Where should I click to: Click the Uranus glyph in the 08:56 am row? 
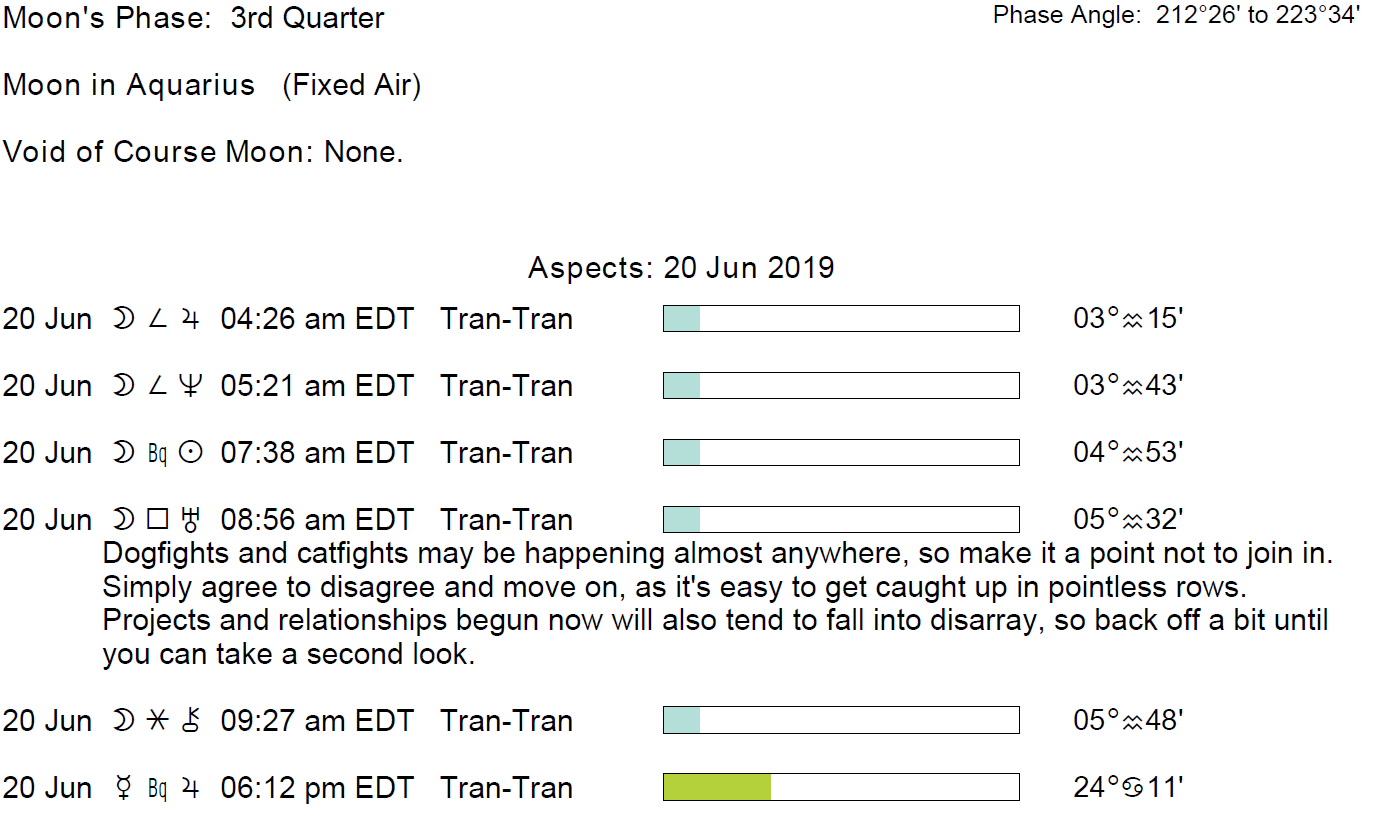click(x=190, y=521)
